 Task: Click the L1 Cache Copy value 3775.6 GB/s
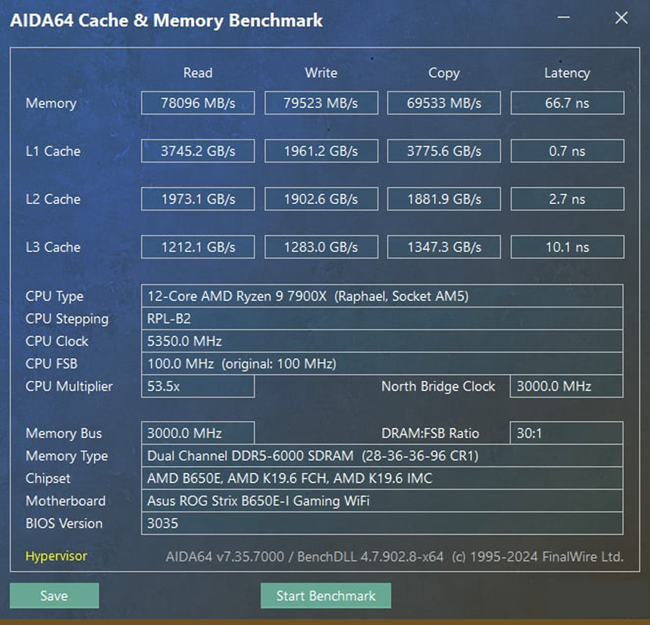[444, 151]
